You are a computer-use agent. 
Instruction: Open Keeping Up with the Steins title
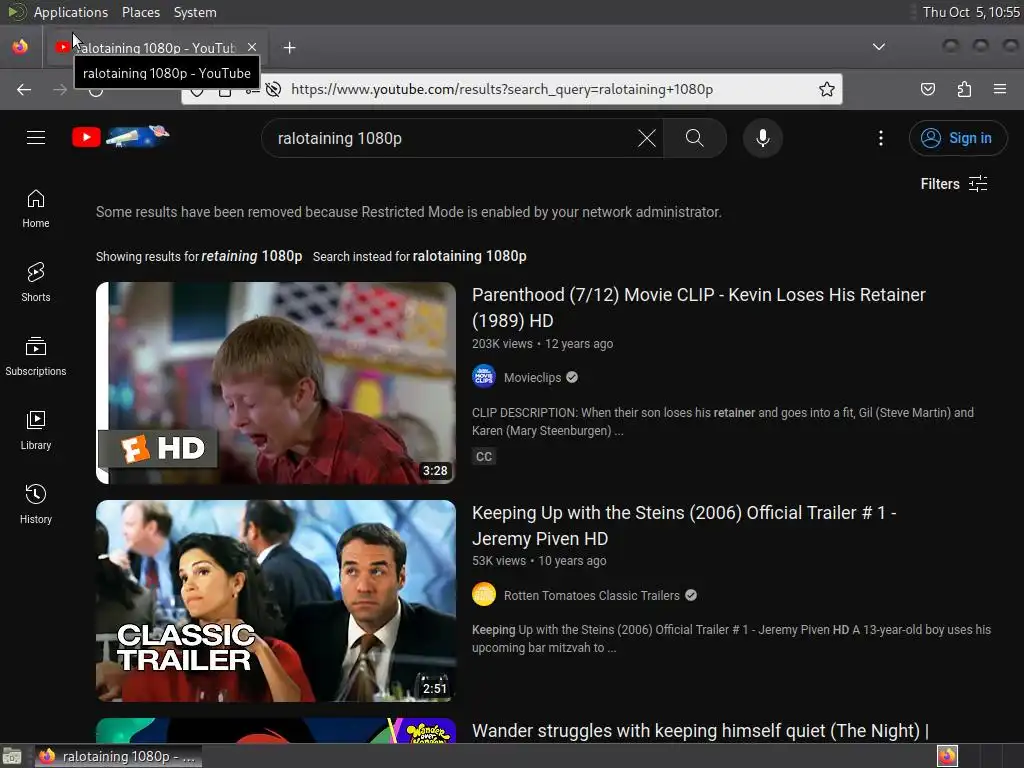pos(684,526)
